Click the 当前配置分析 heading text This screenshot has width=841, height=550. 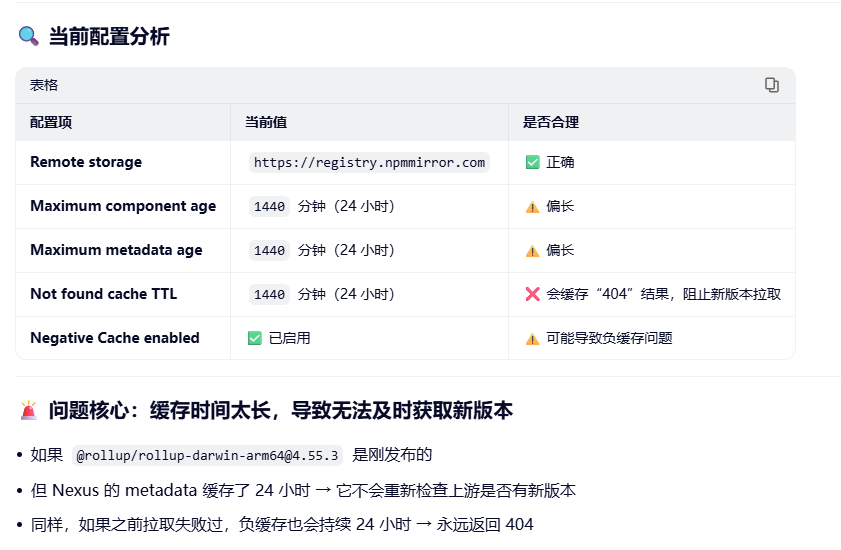[x=109, y=37]
